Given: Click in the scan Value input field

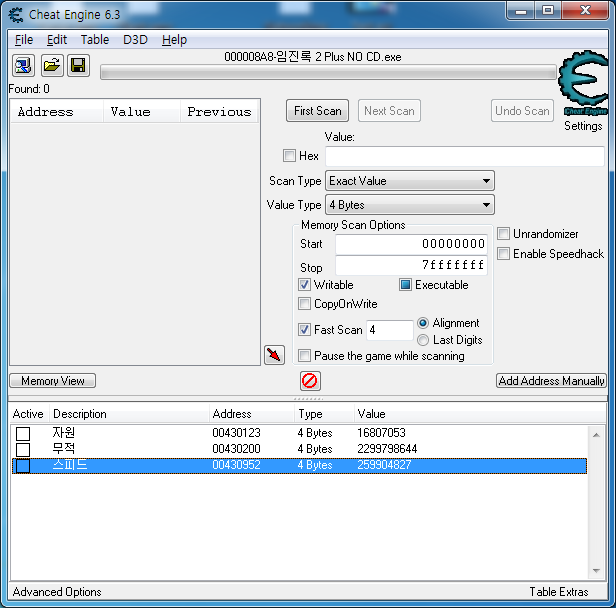Looking at the screenshot, I should (x=465, y=156).
